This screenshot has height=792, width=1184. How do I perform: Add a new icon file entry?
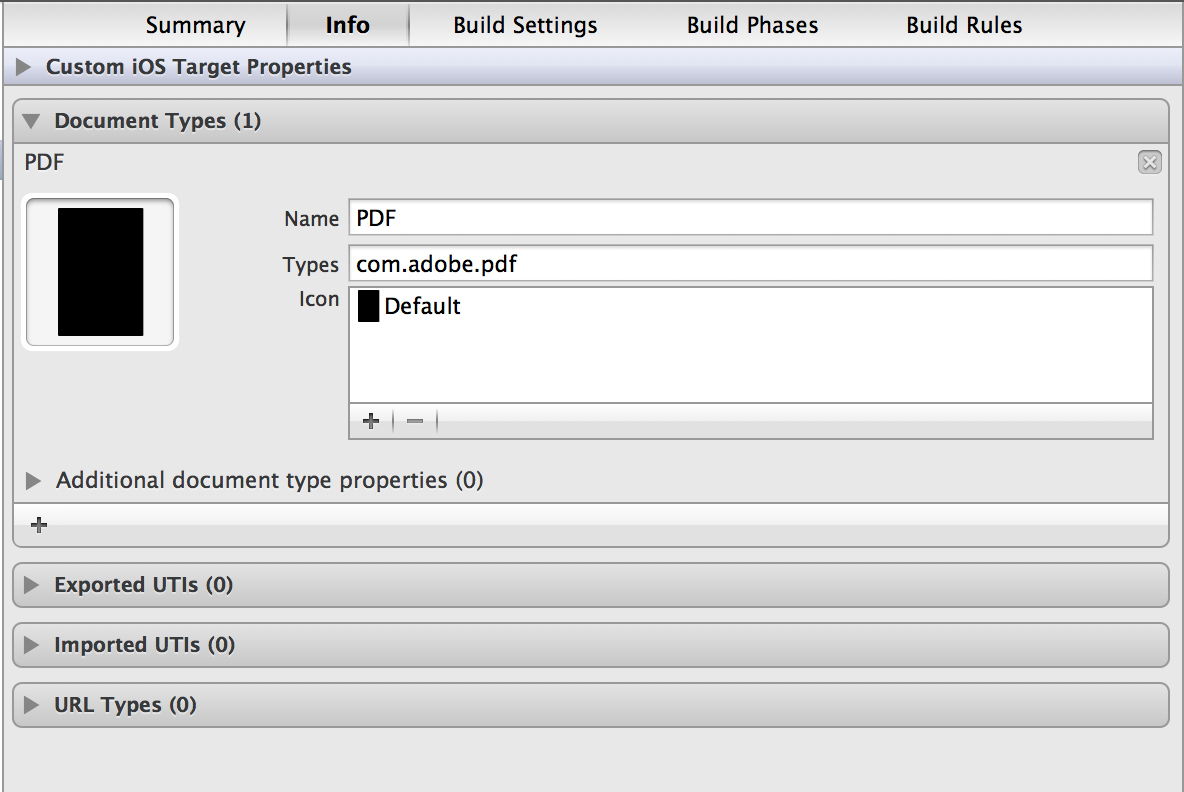tap(371, 421)
